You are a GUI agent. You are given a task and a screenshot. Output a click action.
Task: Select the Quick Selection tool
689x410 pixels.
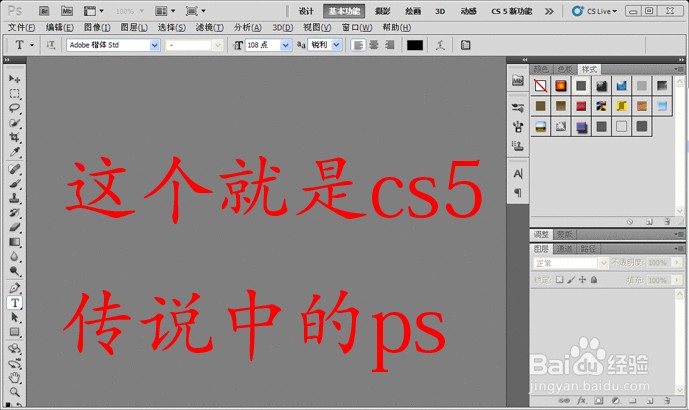click(15, 123)
